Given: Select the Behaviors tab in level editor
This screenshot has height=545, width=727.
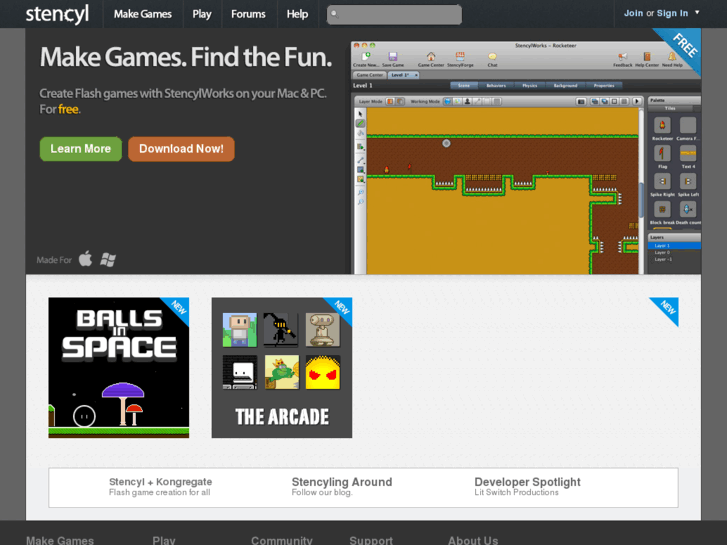Looking at the screenshot, I should [x=496, y=85].
